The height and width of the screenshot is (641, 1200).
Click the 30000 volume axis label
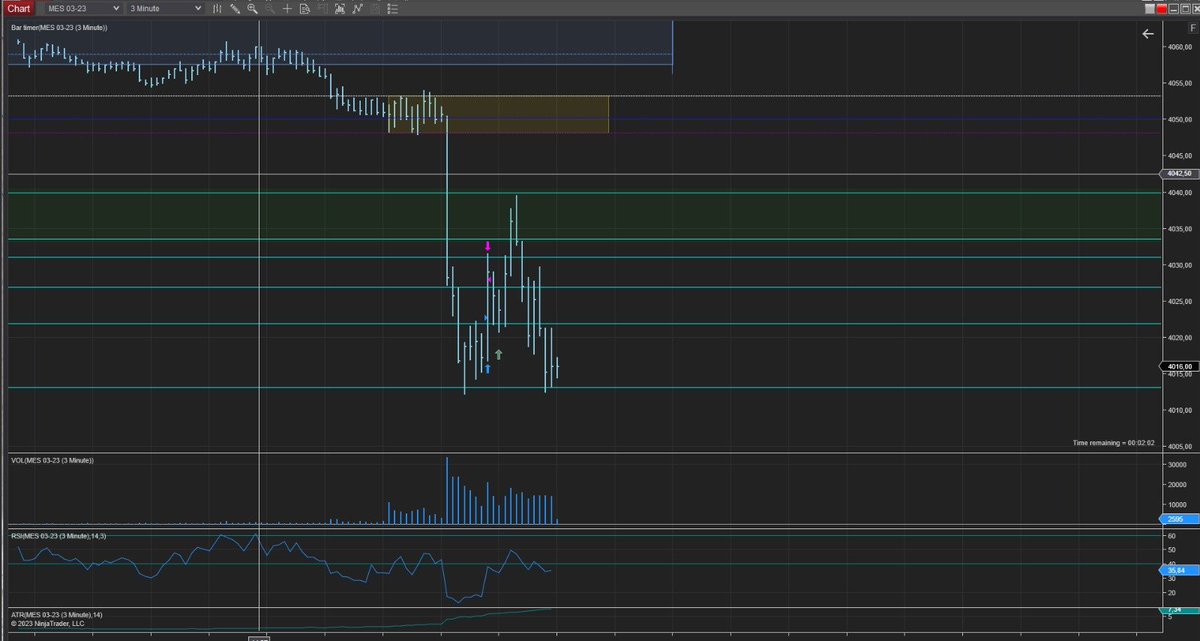click(1179, 465)
